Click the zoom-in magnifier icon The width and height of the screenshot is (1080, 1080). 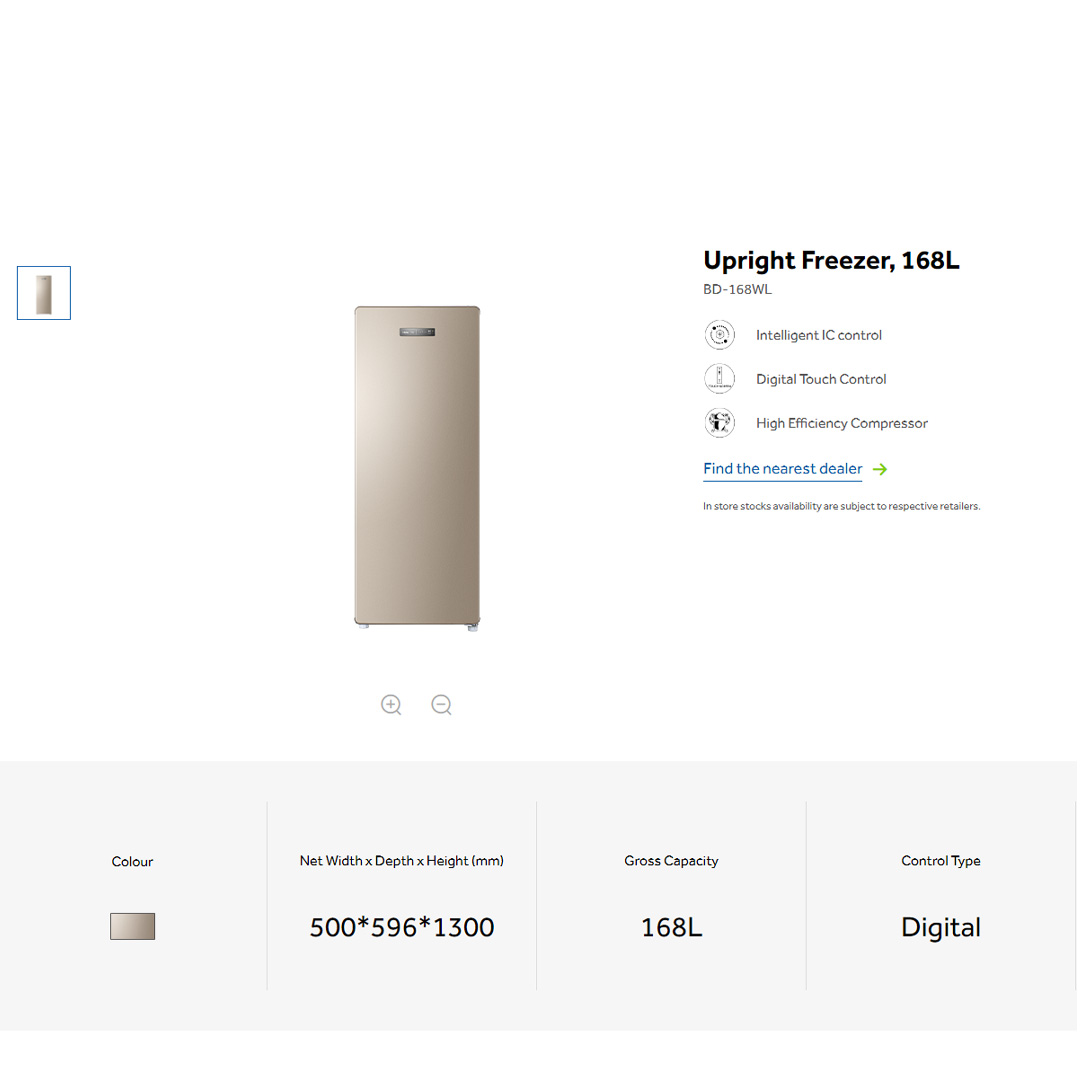(391, 704)
